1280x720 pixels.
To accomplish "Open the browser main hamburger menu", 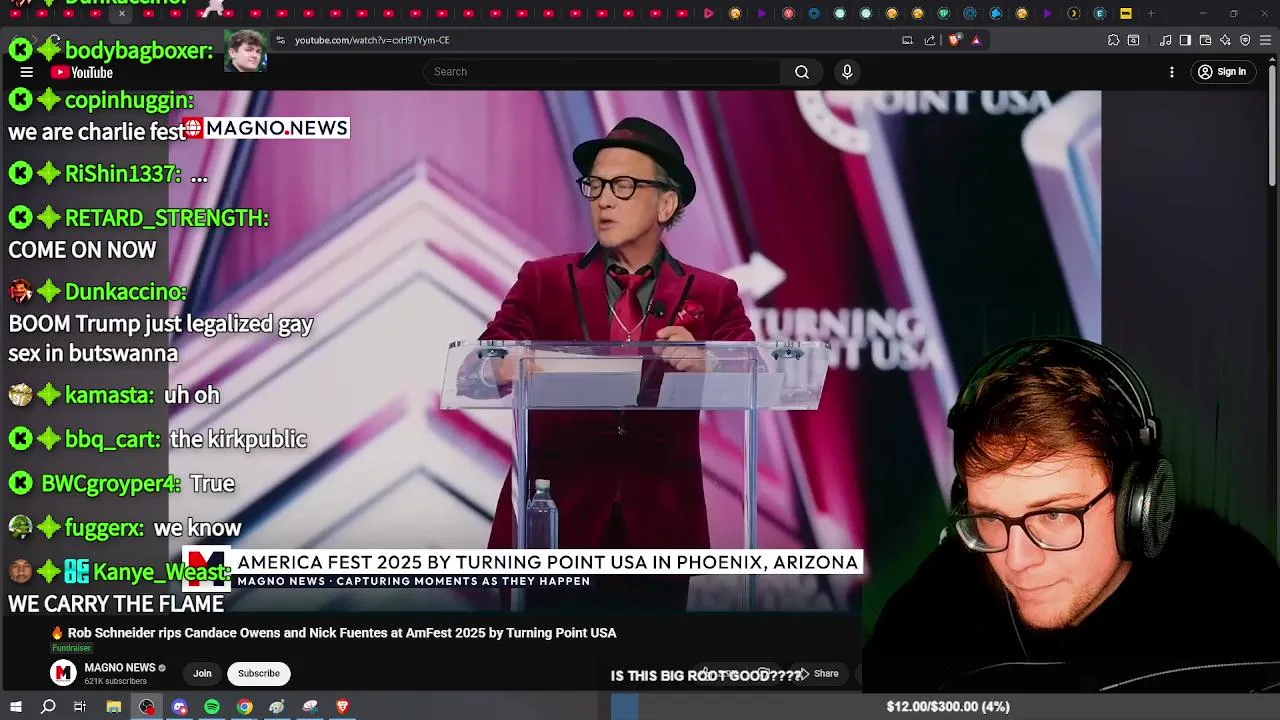I will 1265,40.
